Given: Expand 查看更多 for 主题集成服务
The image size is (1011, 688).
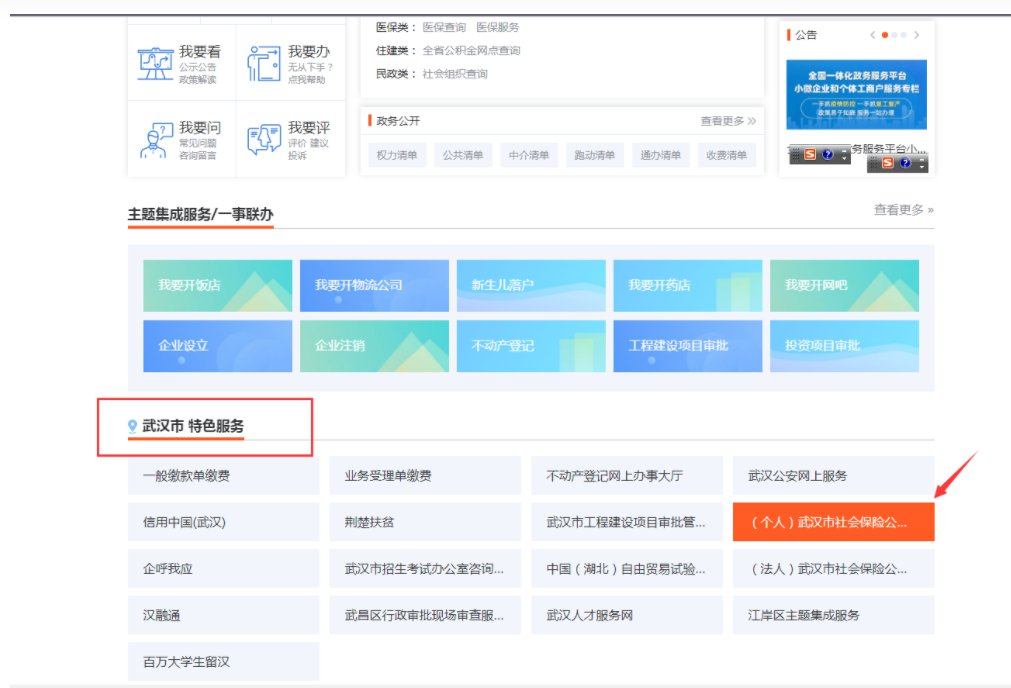Looking at the screenshot, I should 903,210.
